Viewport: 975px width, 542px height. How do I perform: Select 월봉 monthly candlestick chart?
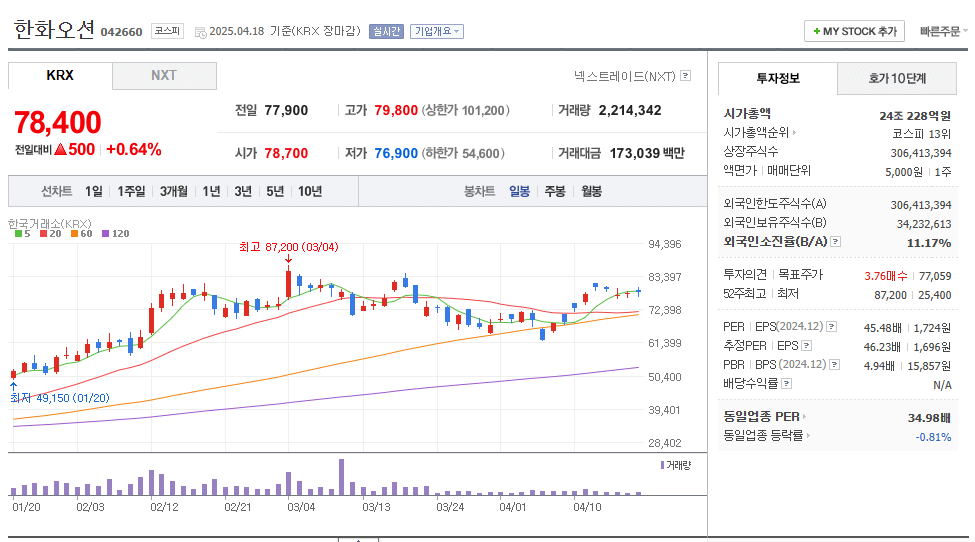pos(591,191)
